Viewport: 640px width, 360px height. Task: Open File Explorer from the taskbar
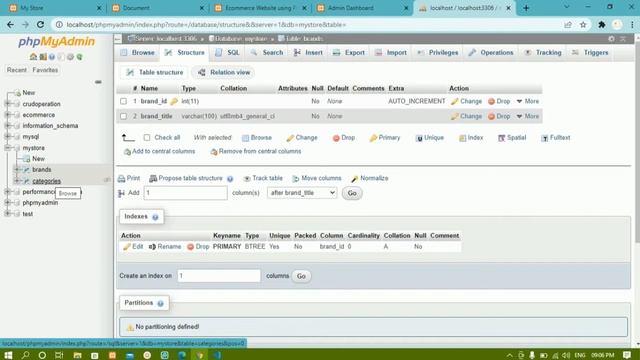click(x=78, y=355)
